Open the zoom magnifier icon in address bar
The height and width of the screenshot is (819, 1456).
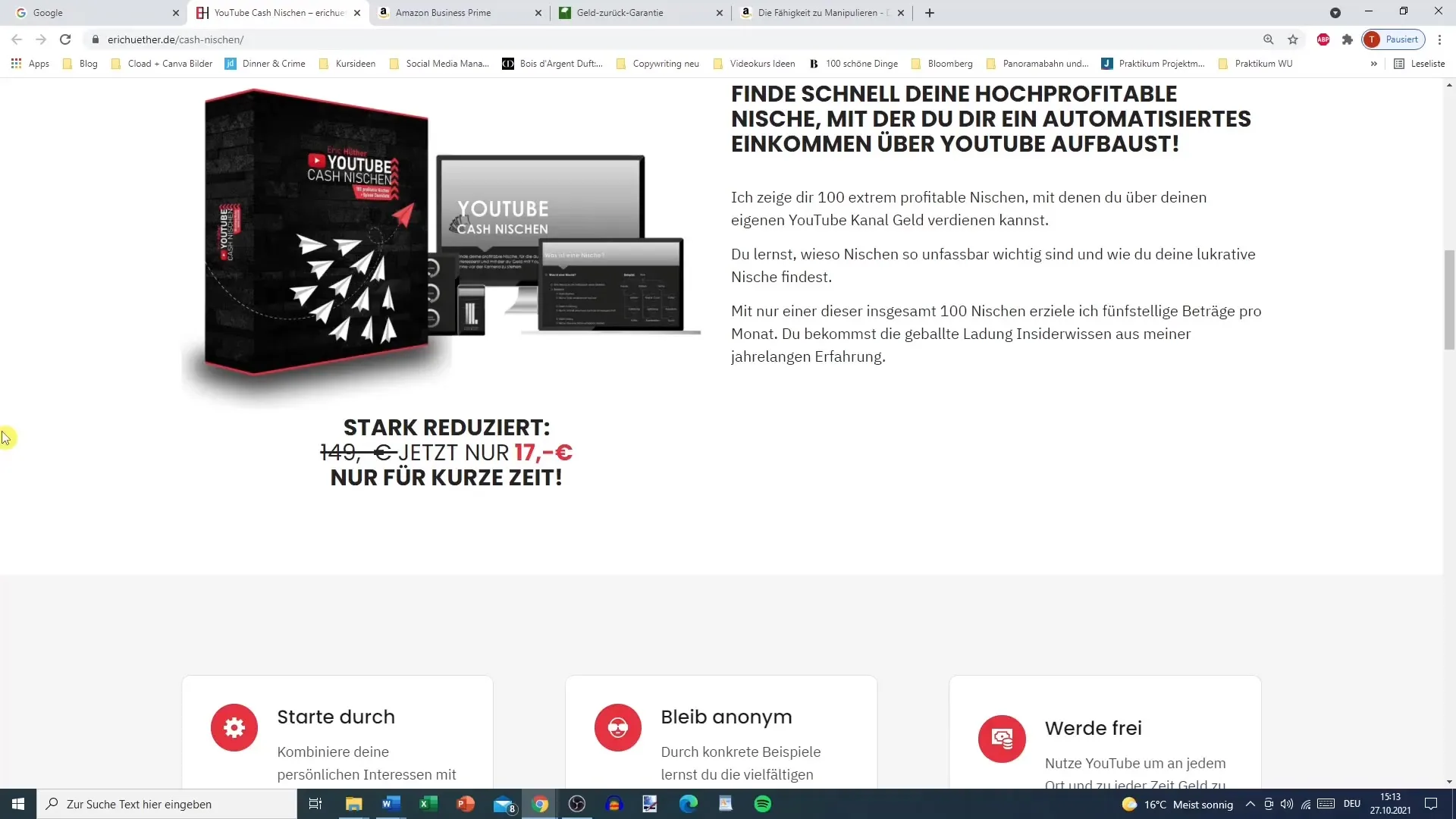point(1269,39)
